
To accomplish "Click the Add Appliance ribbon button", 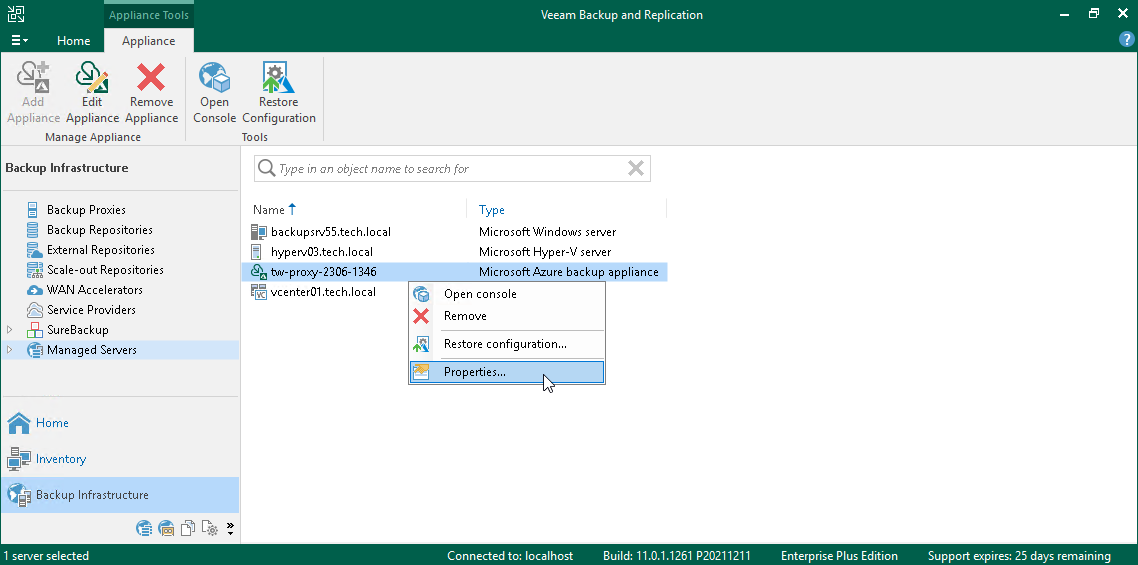I will tap(33, 93).
